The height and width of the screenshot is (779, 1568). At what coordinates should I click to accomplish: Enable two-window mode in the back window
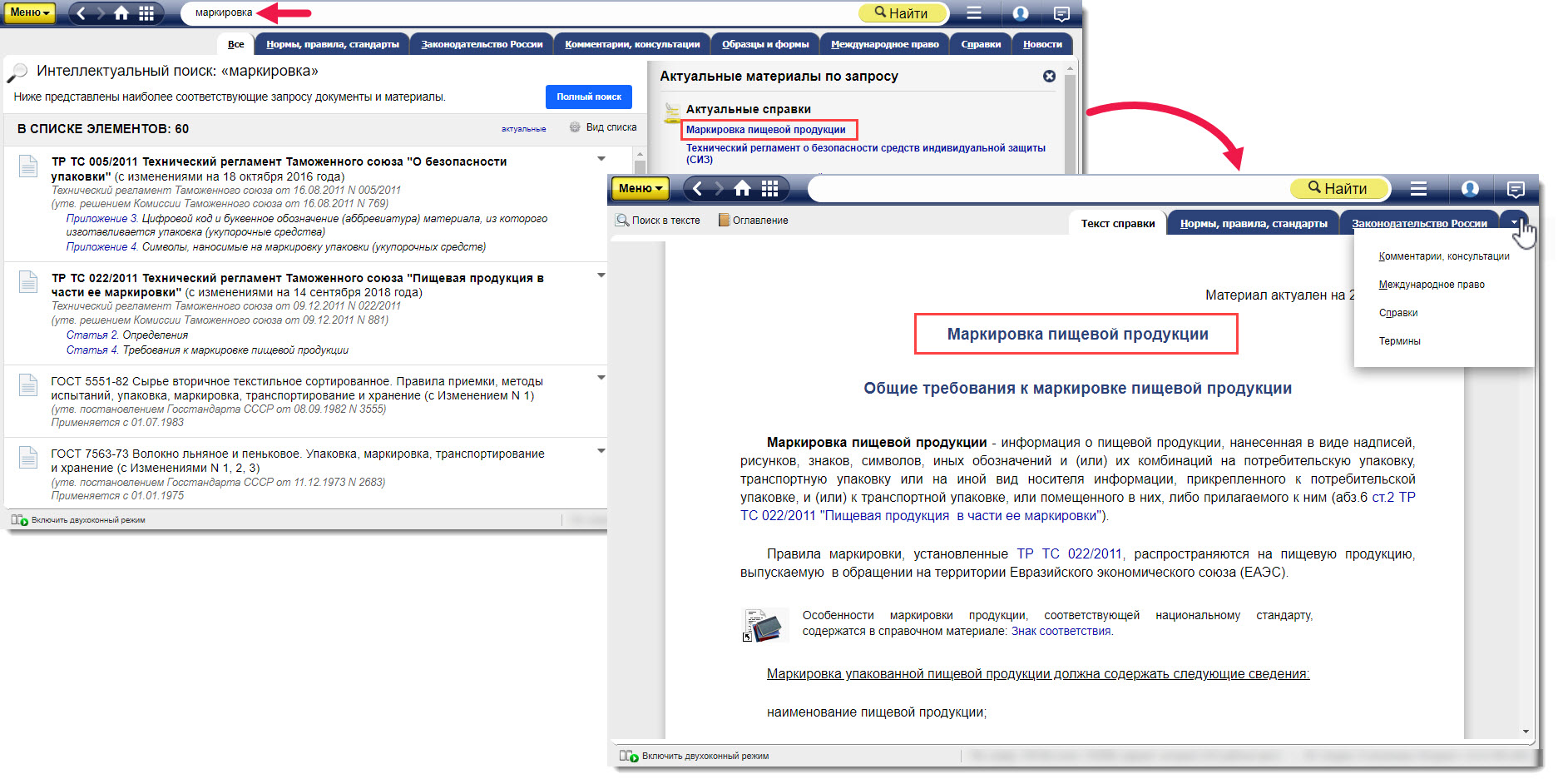click(78, 520)
